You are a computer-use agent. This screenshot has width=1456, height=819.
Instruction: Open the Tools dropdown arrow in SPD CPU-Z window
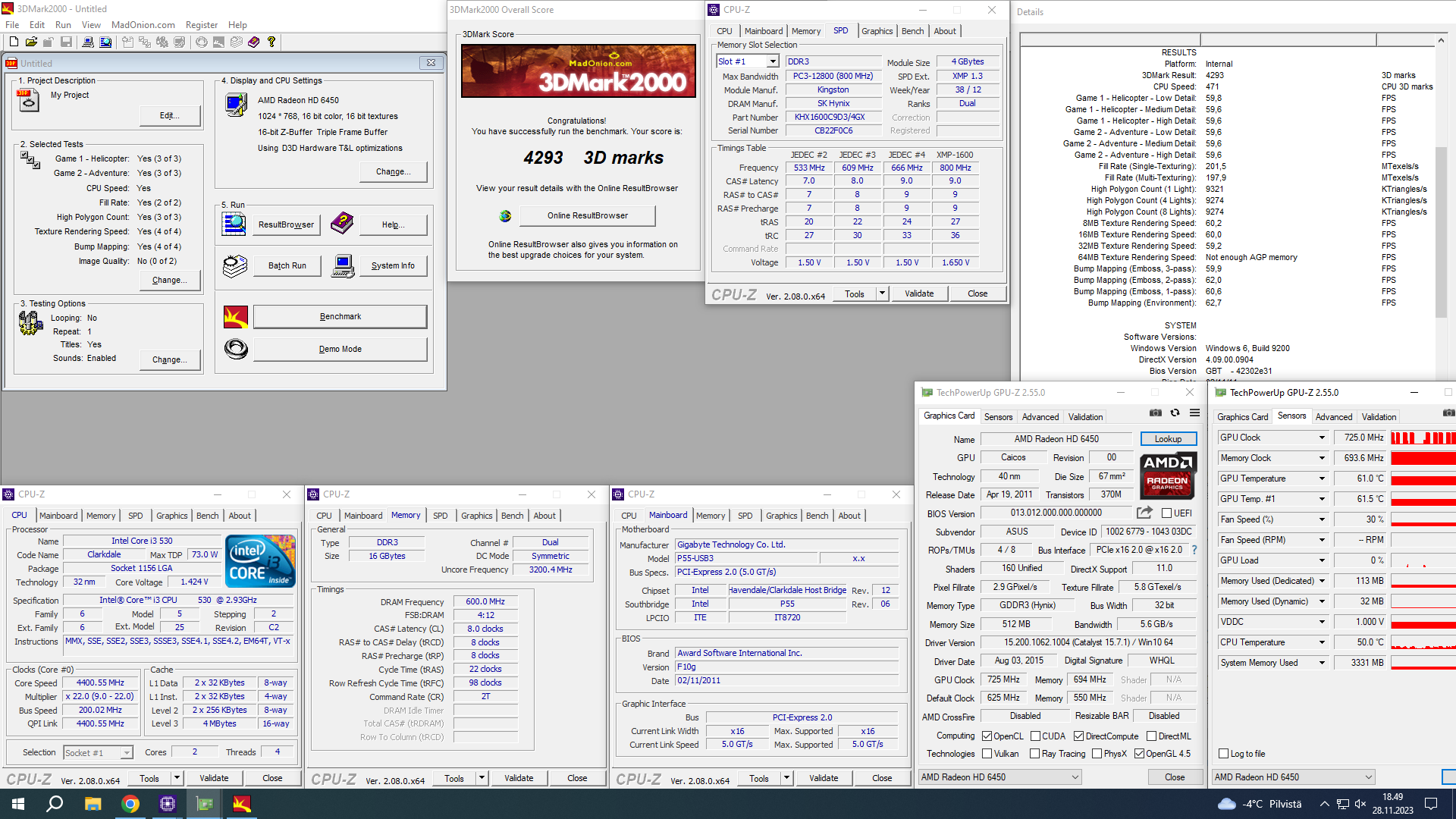pyautogui.click(x=882, y=293)
